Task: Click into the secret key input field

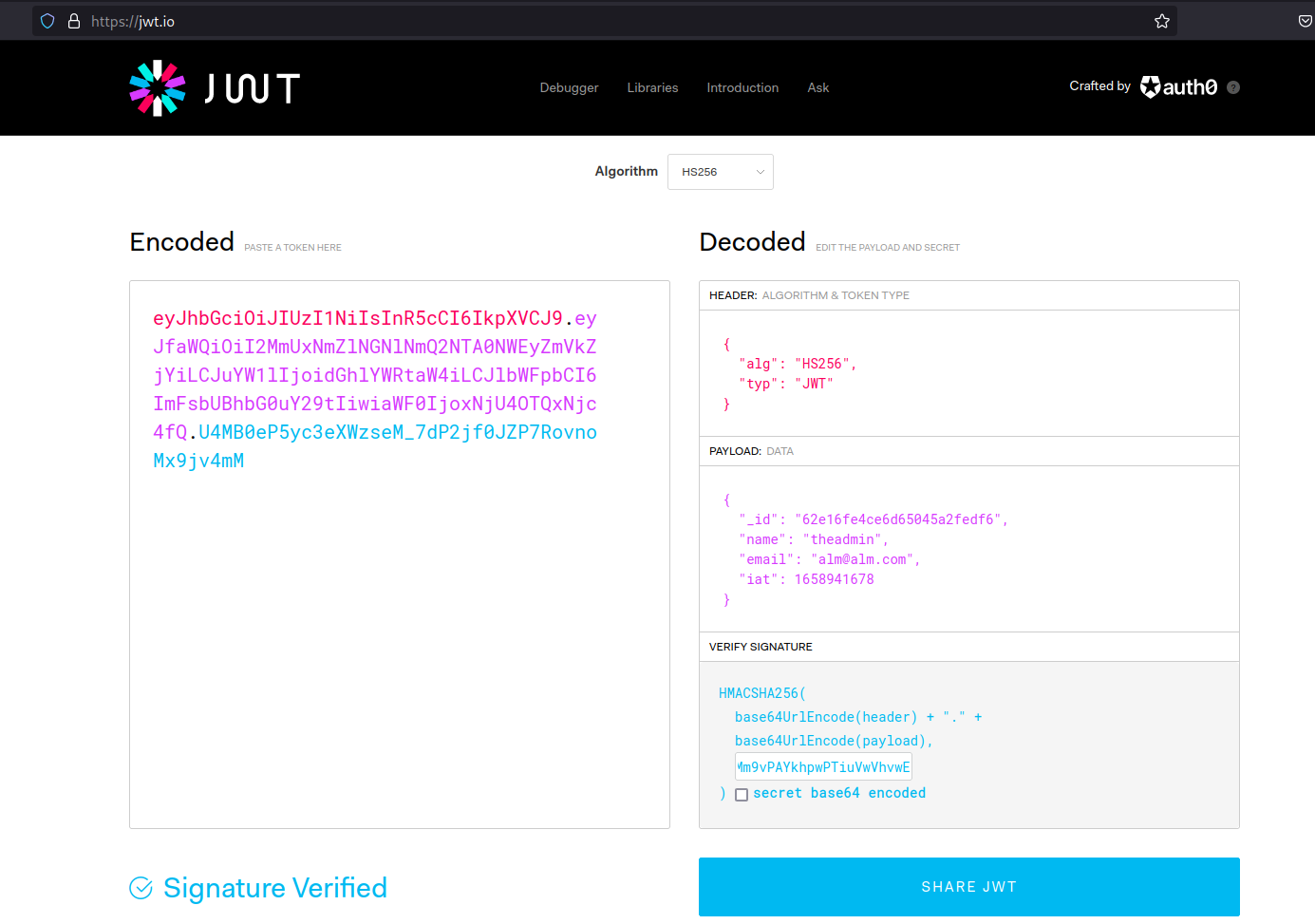Action: click(823, 767)
